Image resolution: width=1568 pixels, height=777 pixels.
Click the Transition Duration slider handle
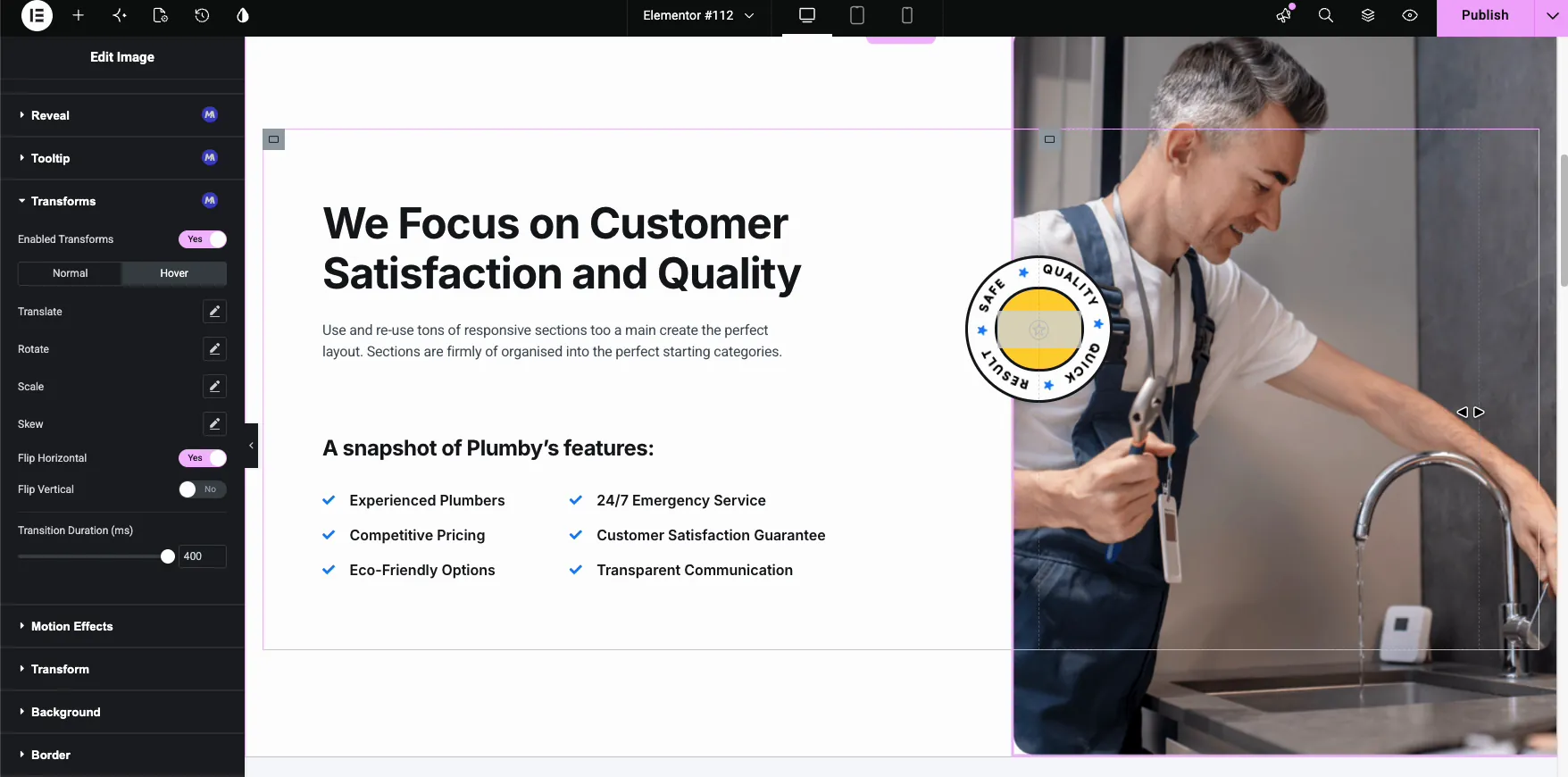pos(168,556)
